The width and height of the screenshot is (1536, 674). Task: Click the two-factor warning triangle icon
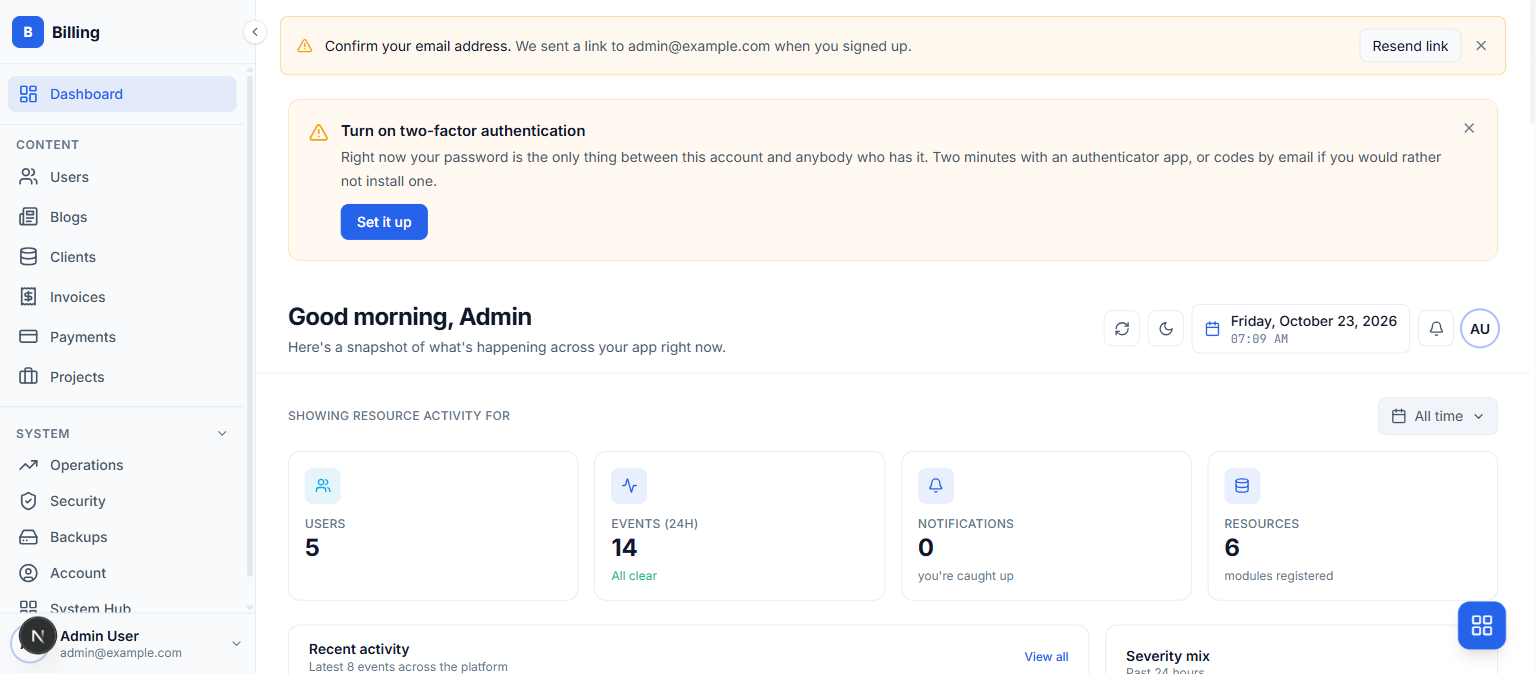318,132
